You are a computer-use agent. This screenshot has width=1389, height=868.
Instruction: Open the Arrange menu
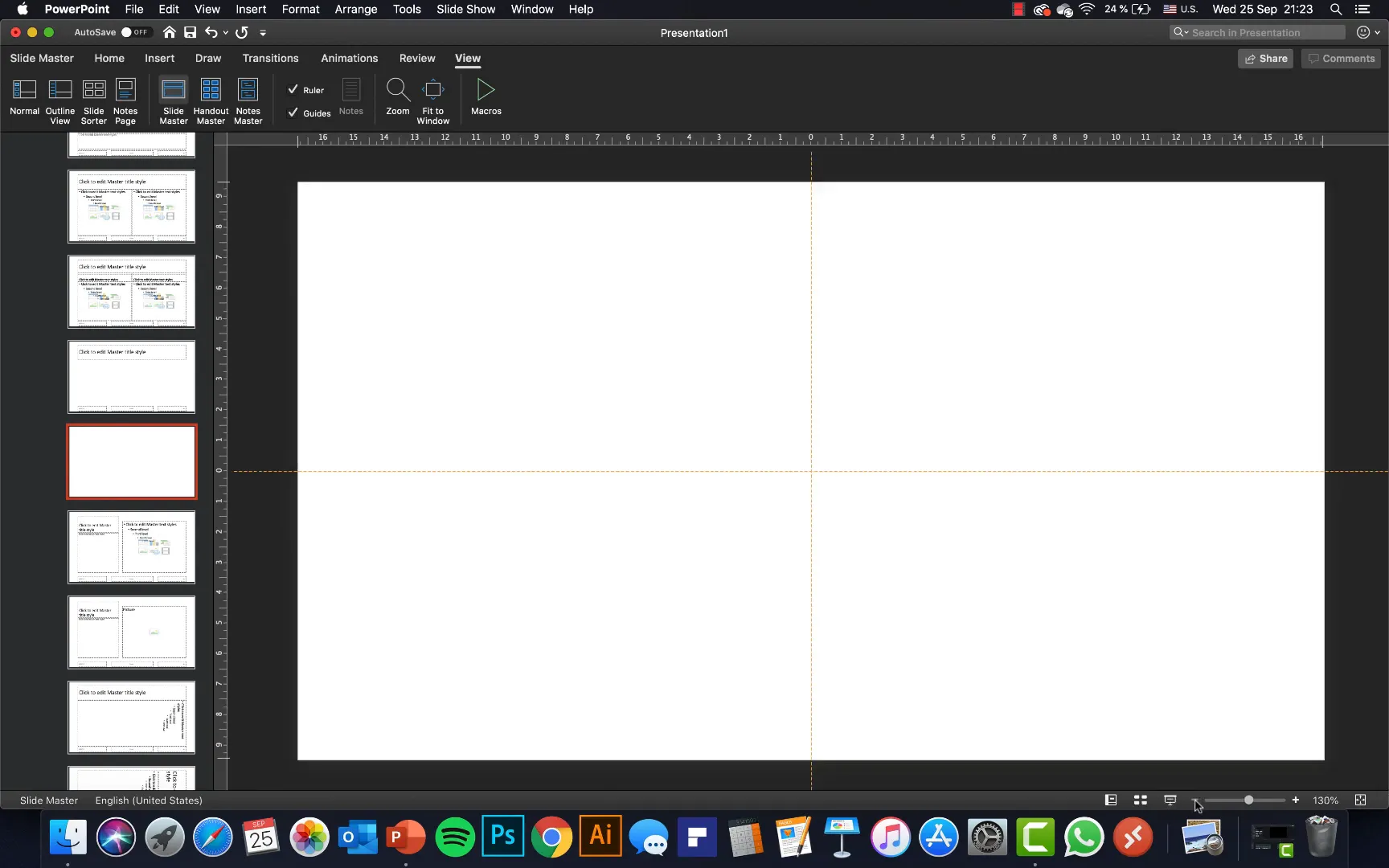point(356,9)
